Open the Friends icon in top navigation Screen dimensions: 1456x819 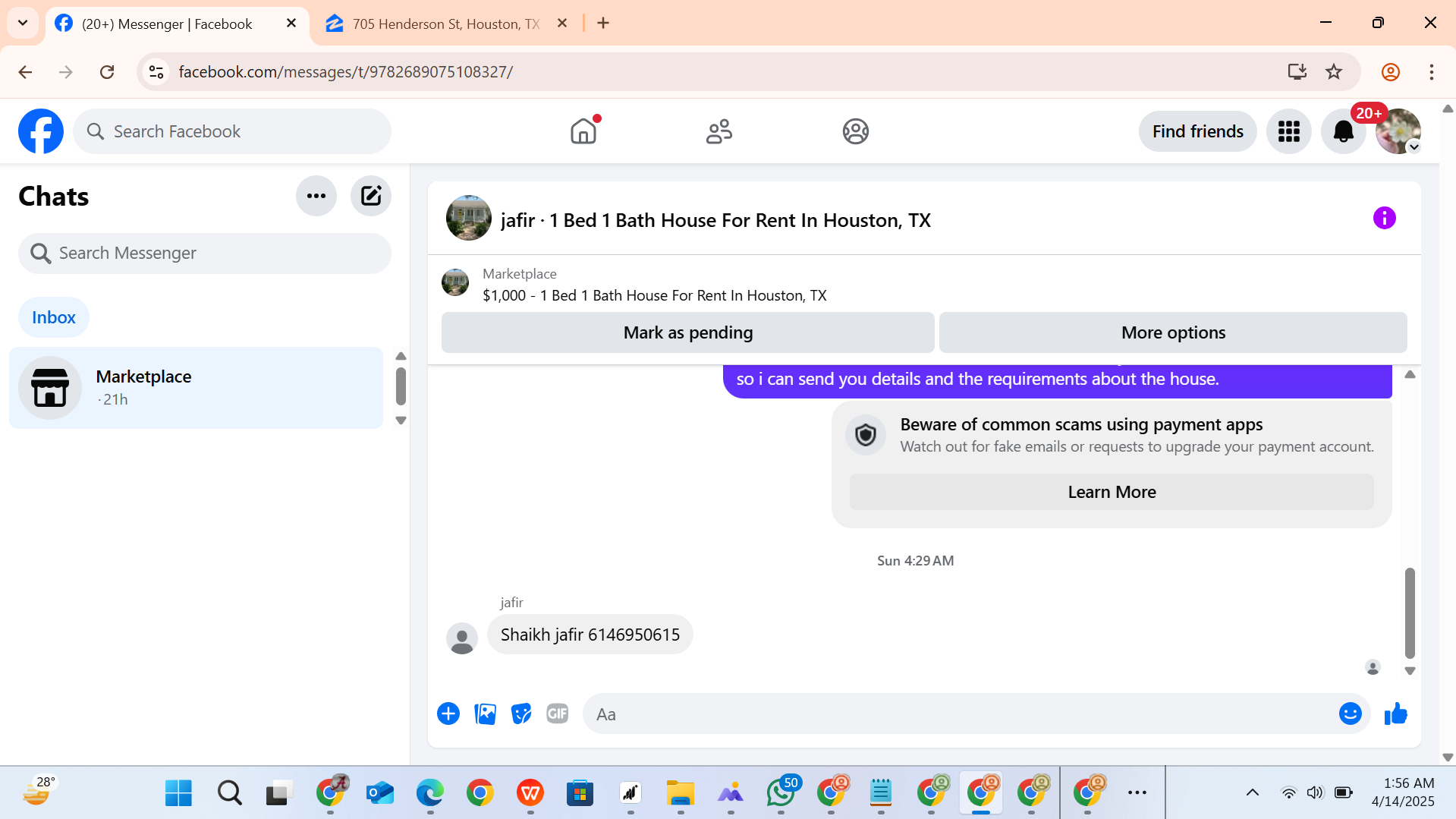point(719,131)
